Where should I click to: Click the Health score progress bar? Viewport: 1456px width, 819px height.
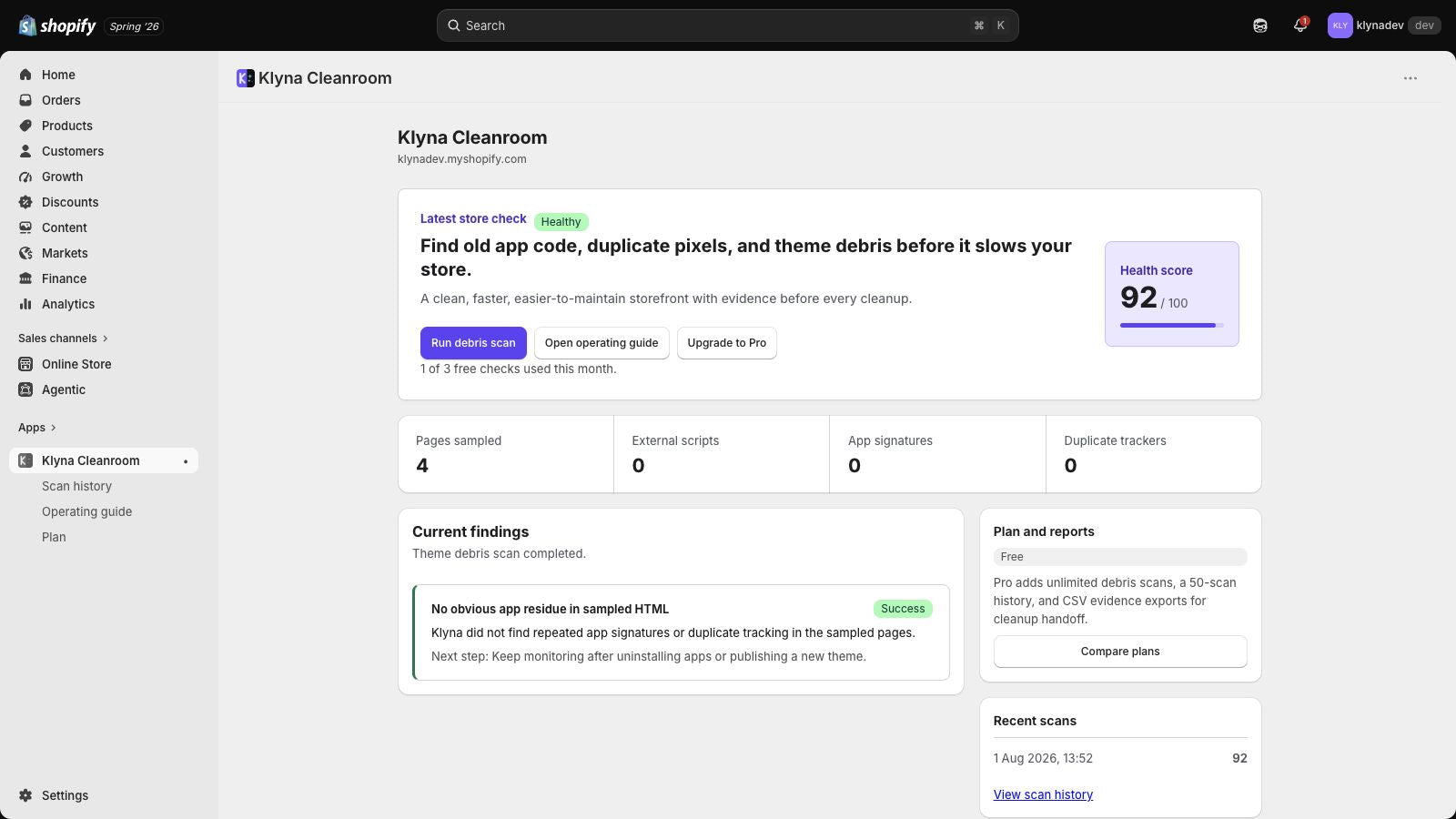pos(1172,325)
